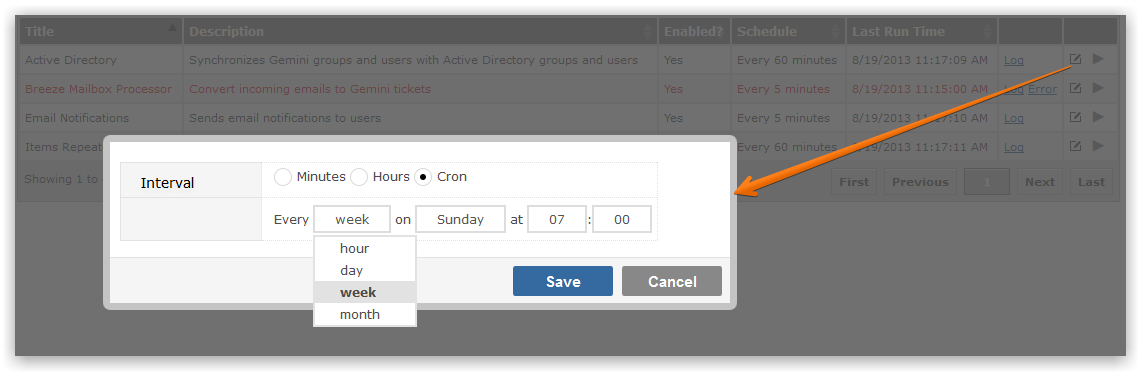
Task: Run the Active Directory job with its play icon
Action: click(1099, 59)
